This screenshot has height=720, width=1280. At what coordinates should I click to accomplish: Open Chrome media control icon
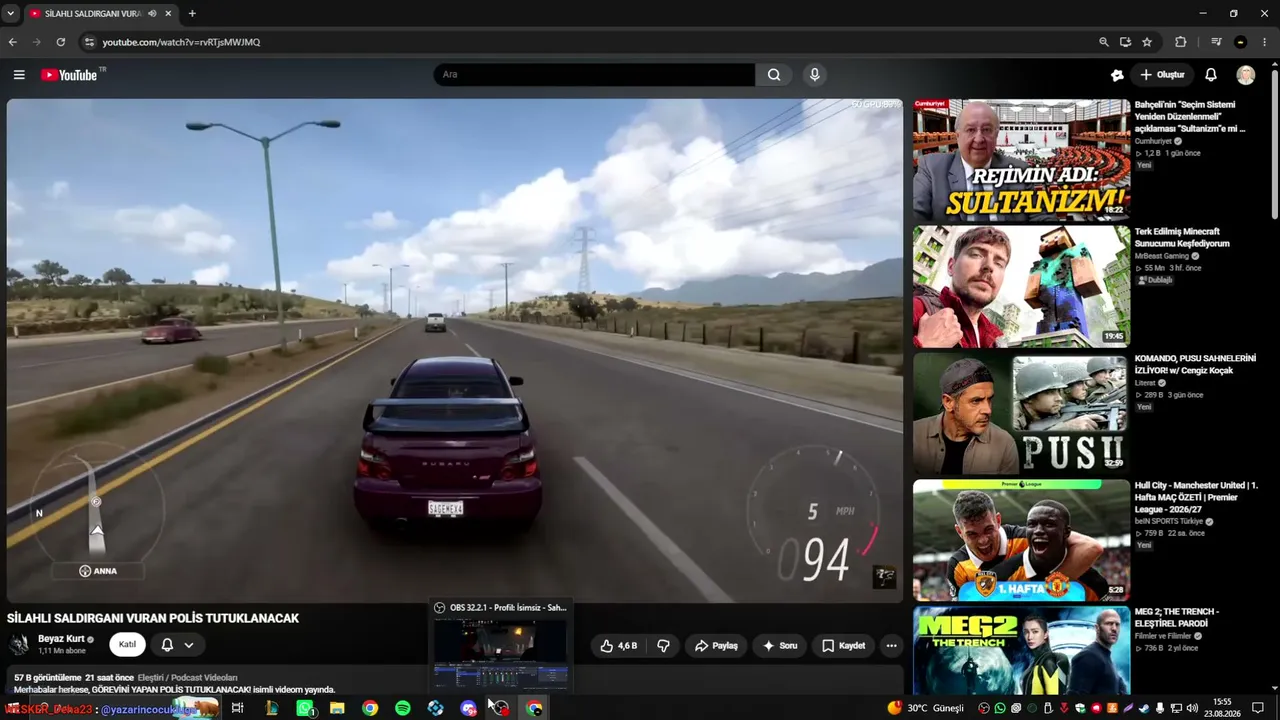tap(1216, 42)
